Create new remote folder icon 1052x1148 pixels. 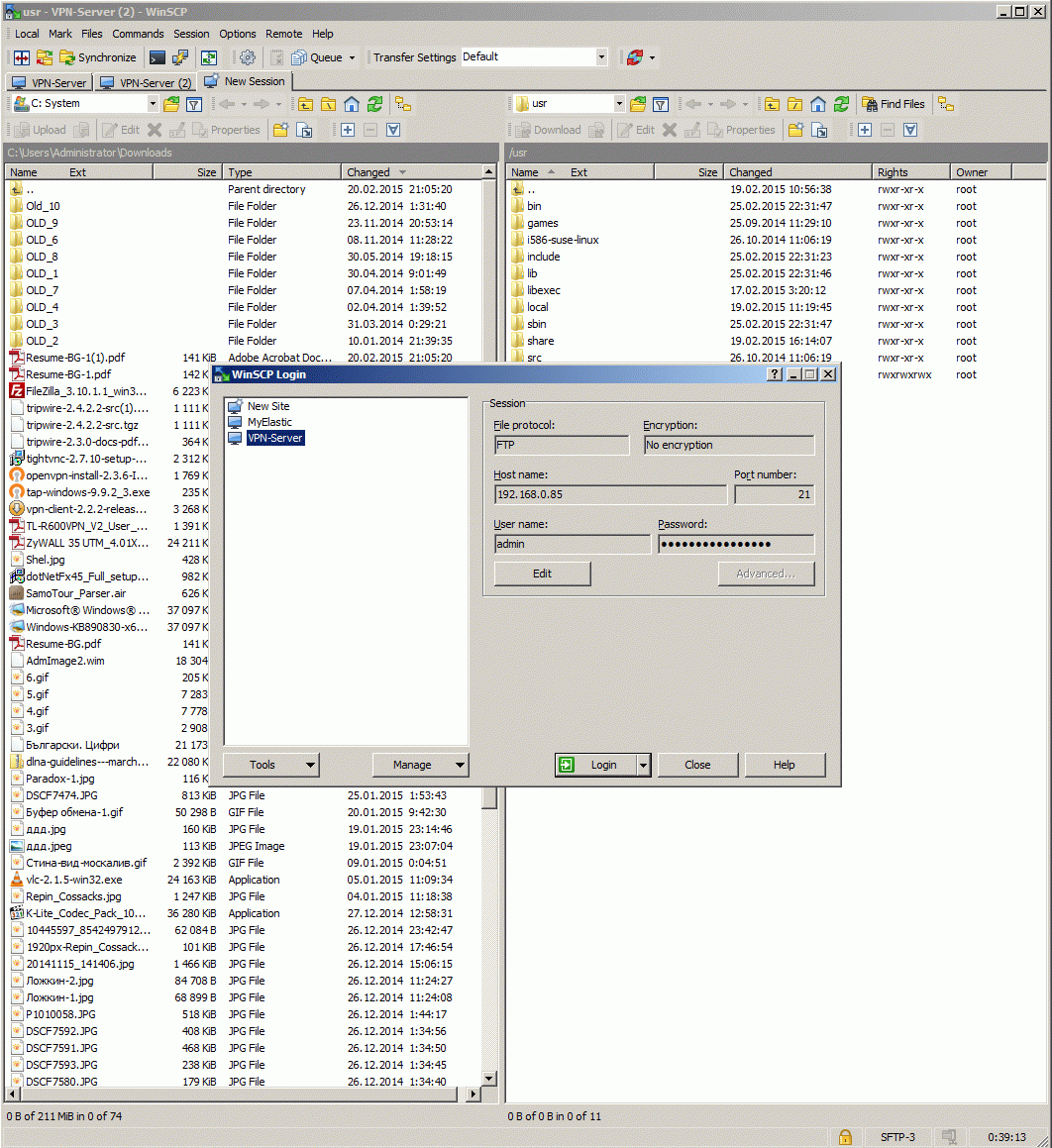795,131
